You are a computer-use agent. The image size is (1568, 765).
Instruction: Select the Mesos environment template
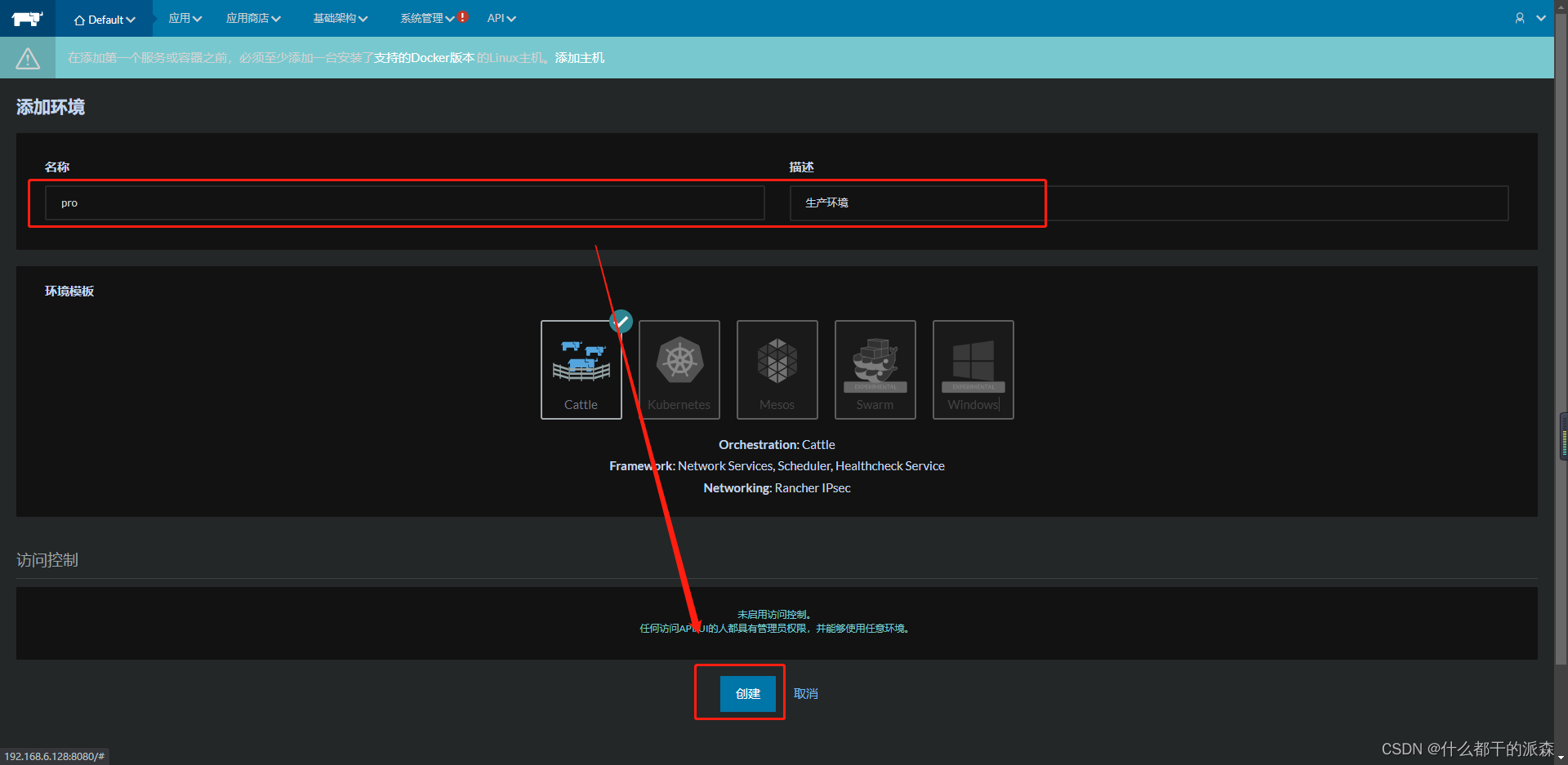point(777,370)
